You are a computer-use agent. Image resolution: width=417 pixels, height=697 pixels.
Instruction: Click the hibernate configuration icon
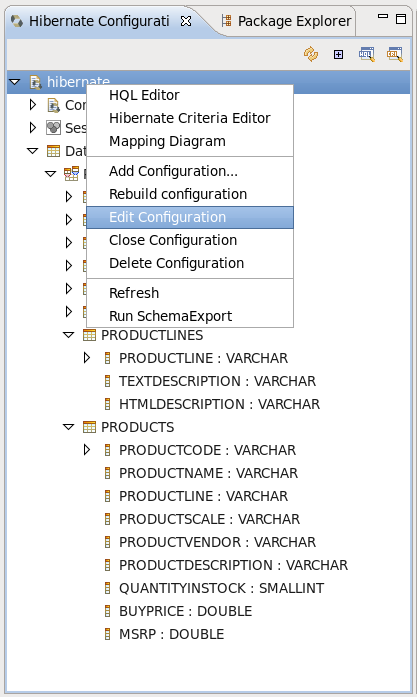coord(36,82)
